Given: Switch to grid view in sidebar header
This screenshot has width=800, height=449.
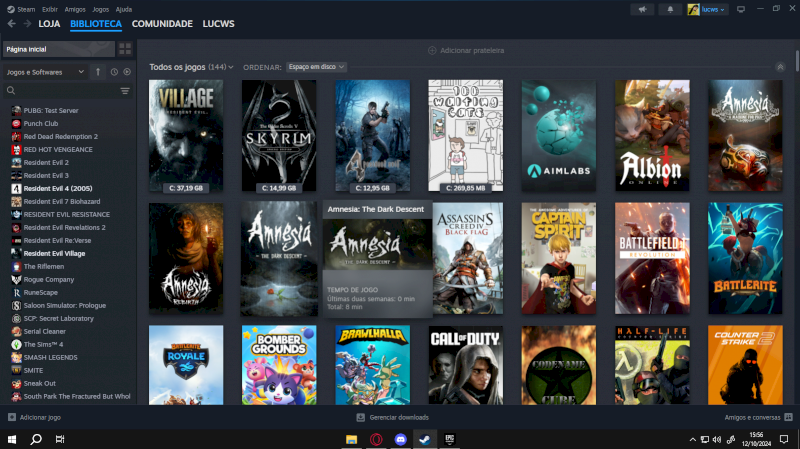Looking at the screenshot, I should (x=125, y=48).
